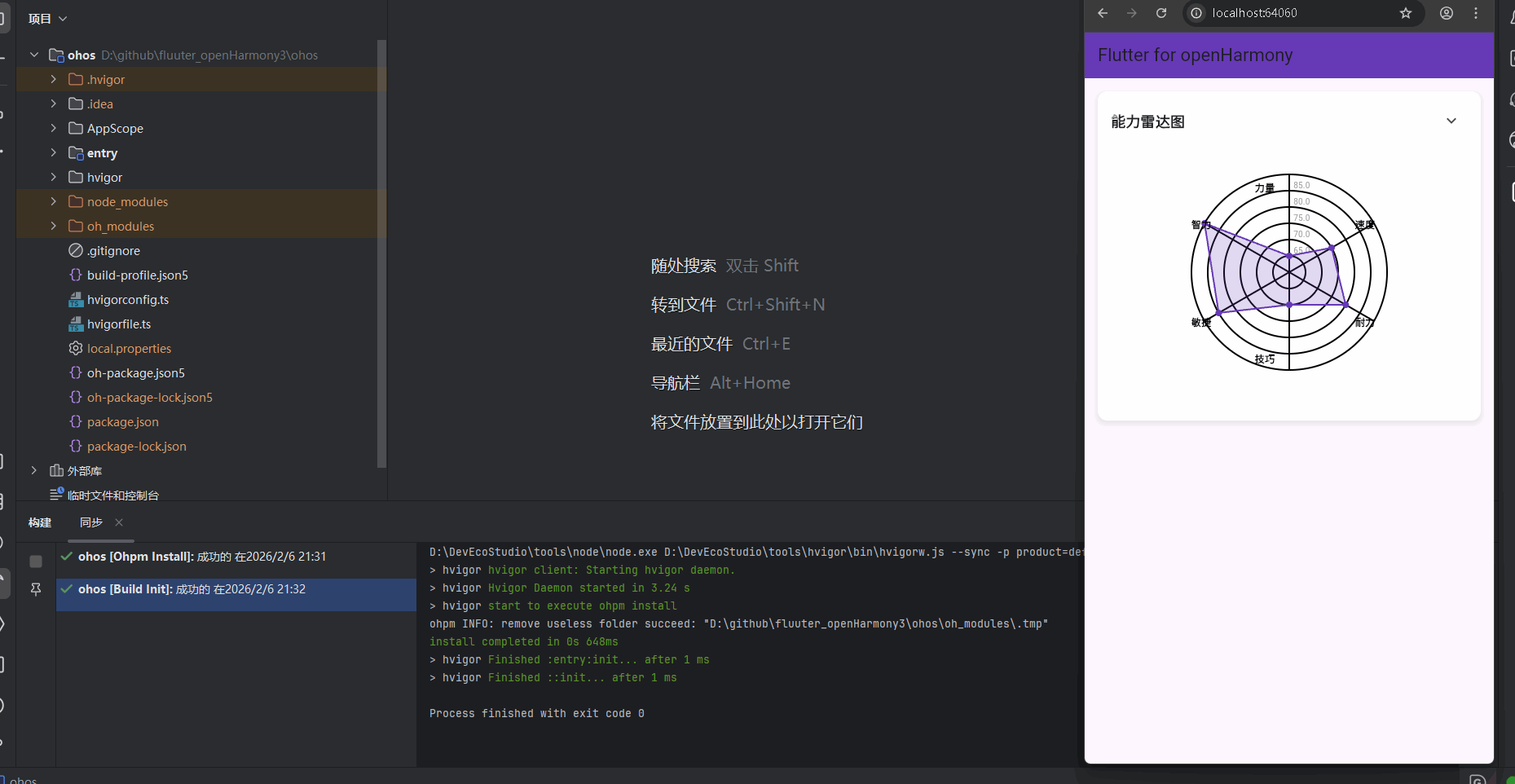1515x784 pixels.
Task: Reload the localhost browser page
Action: point(1161,13)
